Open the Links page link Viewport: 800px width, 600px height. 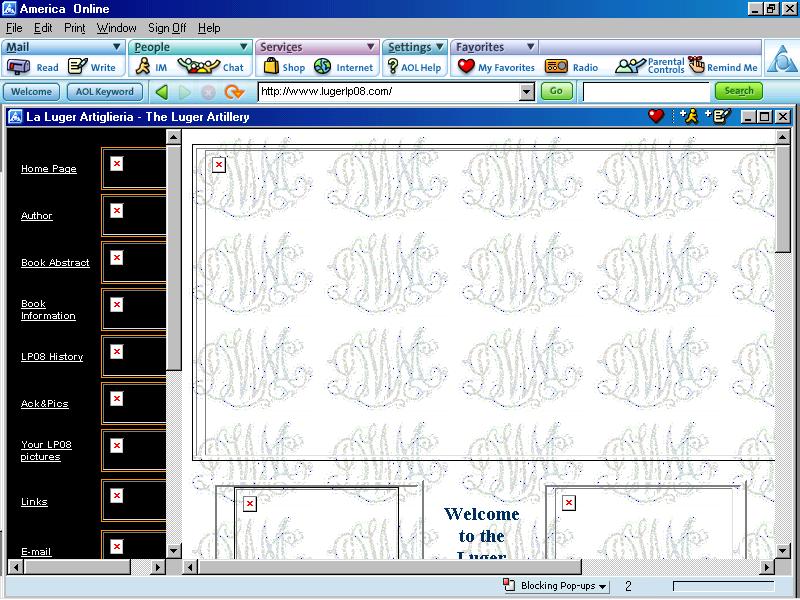tap(34, 502)
